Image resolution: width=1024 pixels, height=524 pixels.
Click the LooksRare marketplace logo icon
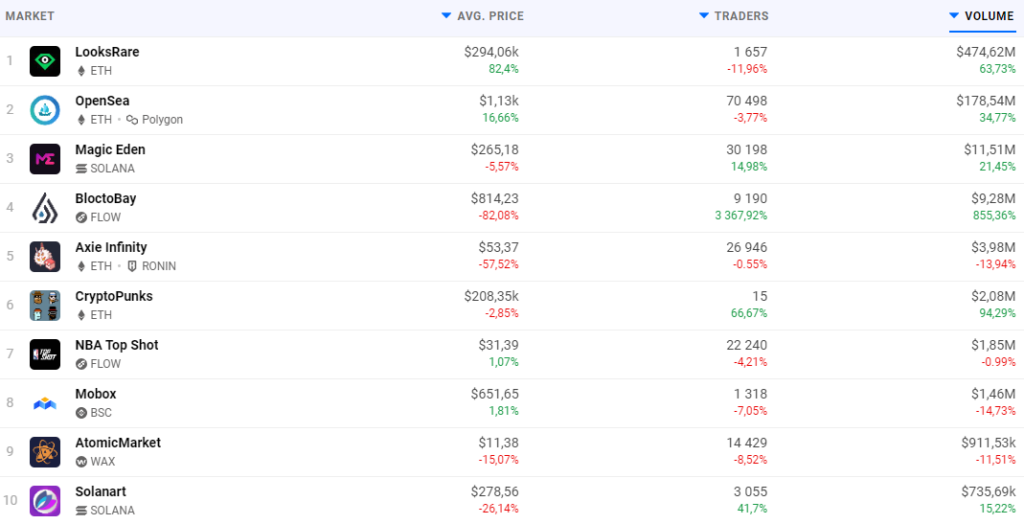coord(45,61)
